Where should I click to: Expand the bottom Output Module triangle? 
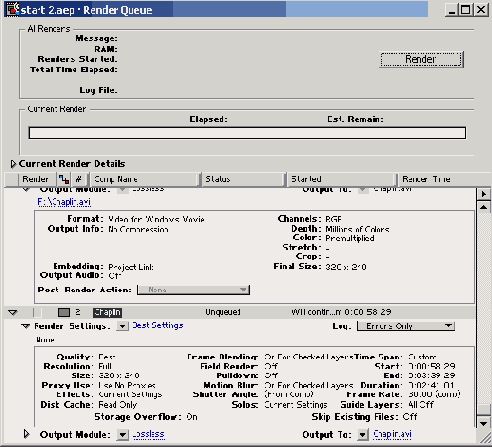pyautogui.click(x=26, y=434)
